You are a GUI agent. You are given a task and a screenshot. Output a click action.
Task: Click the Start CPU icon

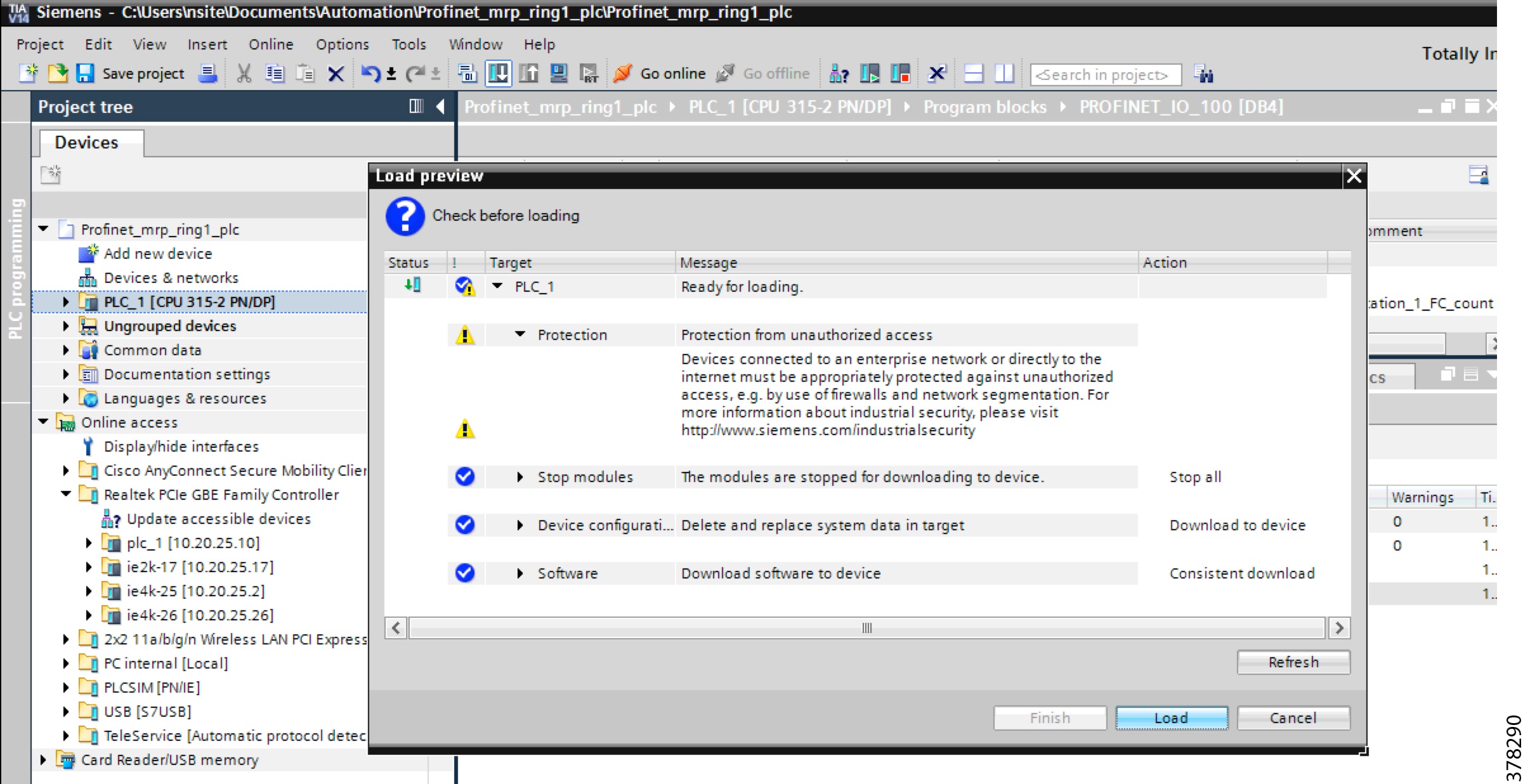click(870, 74)
